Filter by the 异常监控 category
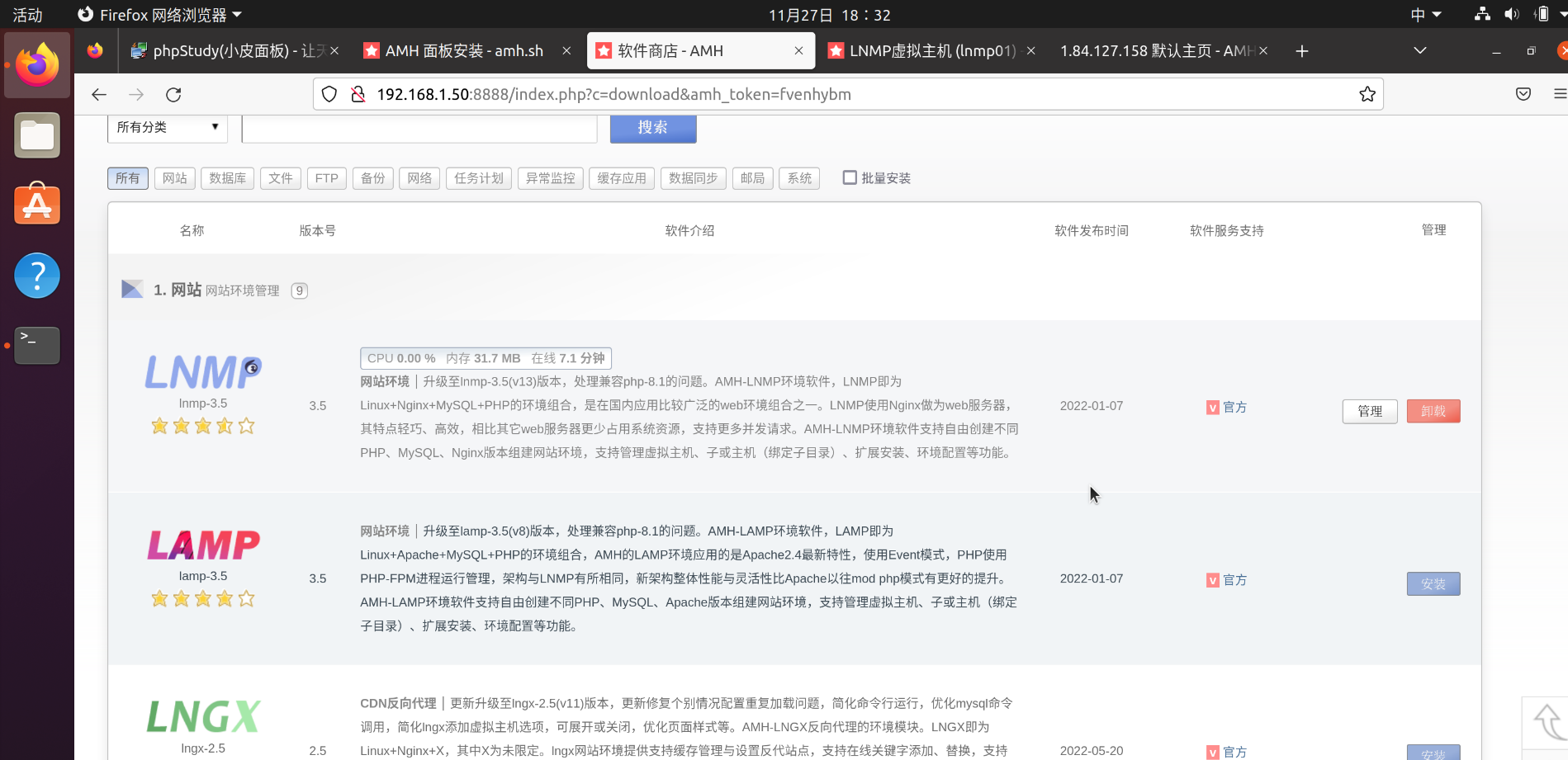Image resolution: width=1568 pixels, height=760 pixels. 551,178
